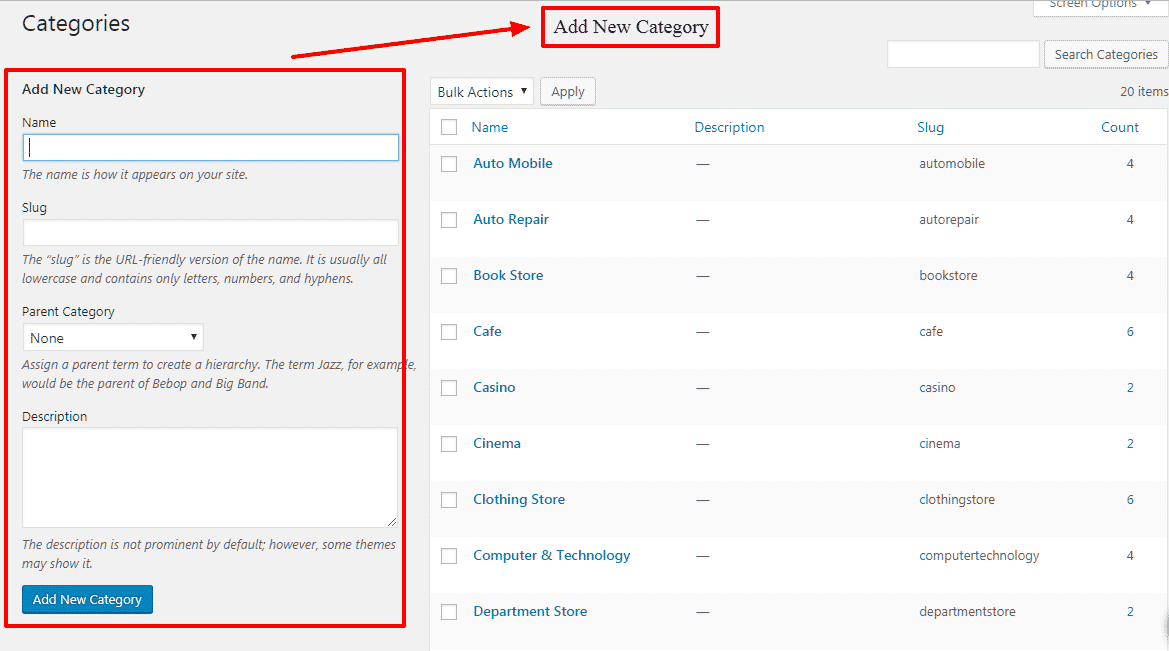Open the Auto Repair category

click(511, 219)
